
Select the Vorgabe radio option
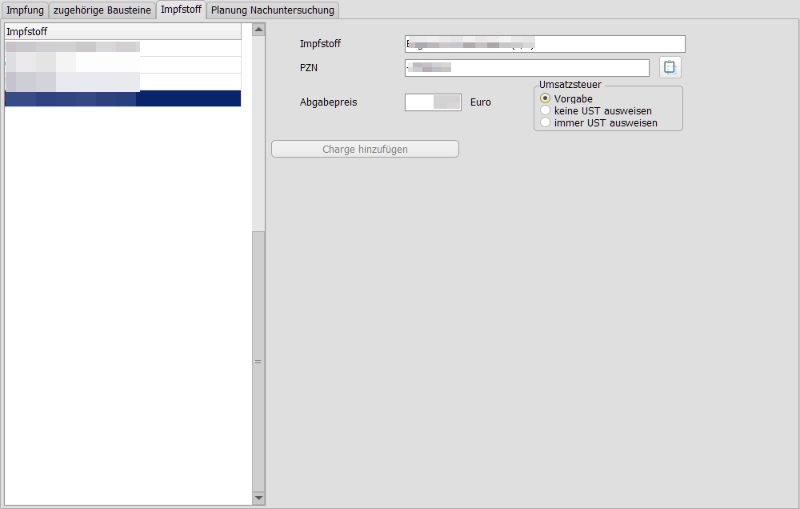click(545, 99)
